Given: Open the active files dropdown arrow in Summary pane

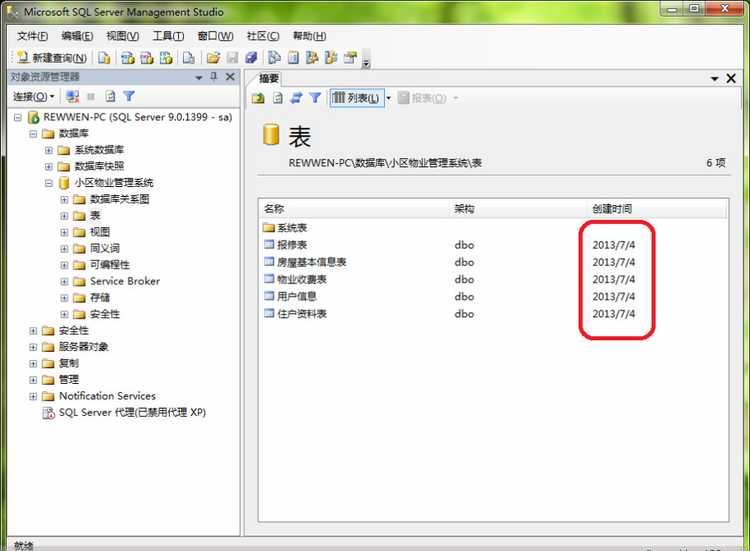Looking at the screenshot, I should [x=715, y=78].
